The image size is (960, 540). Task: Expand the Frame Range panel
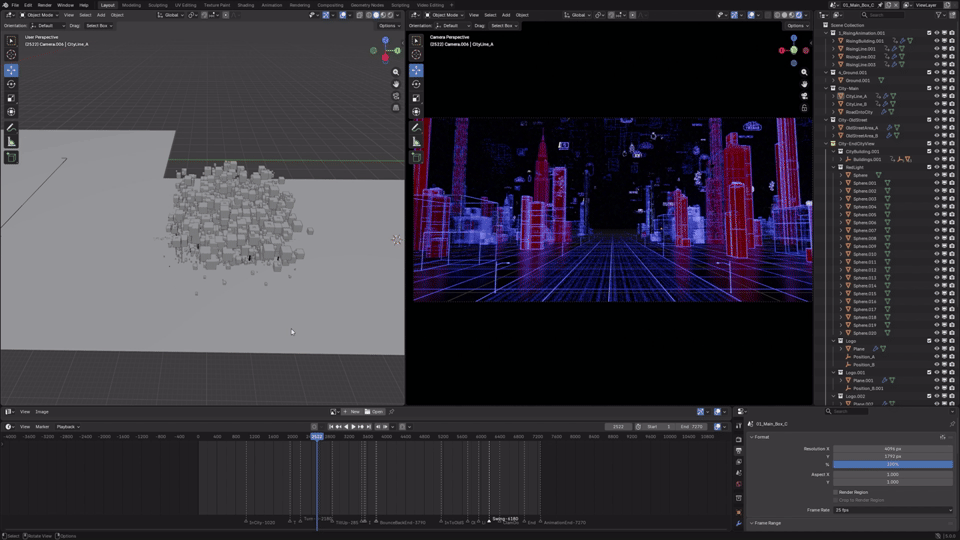tap(751, 523)
